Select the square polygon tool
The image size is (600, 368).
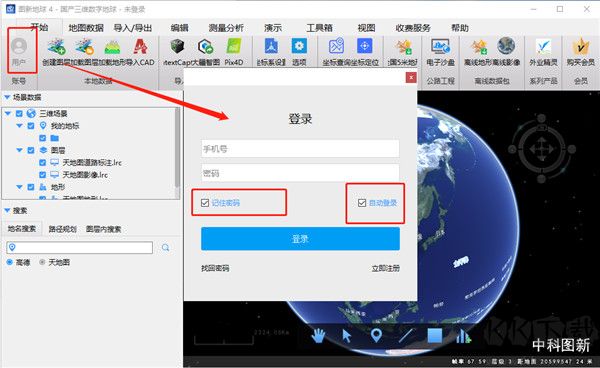[434, 336]
